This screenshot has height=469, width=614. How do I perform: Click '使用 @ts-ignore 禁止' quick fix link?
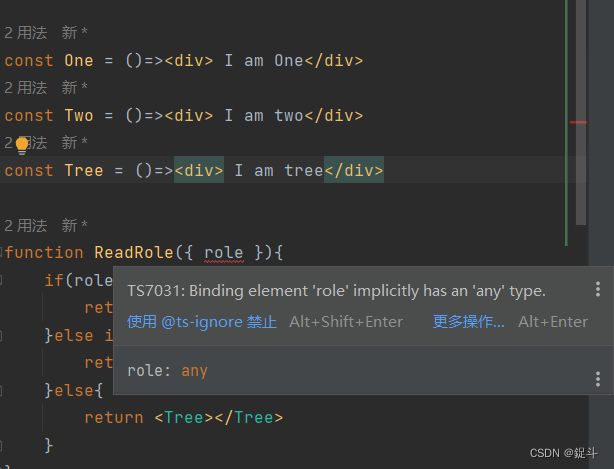pos(202,322)
